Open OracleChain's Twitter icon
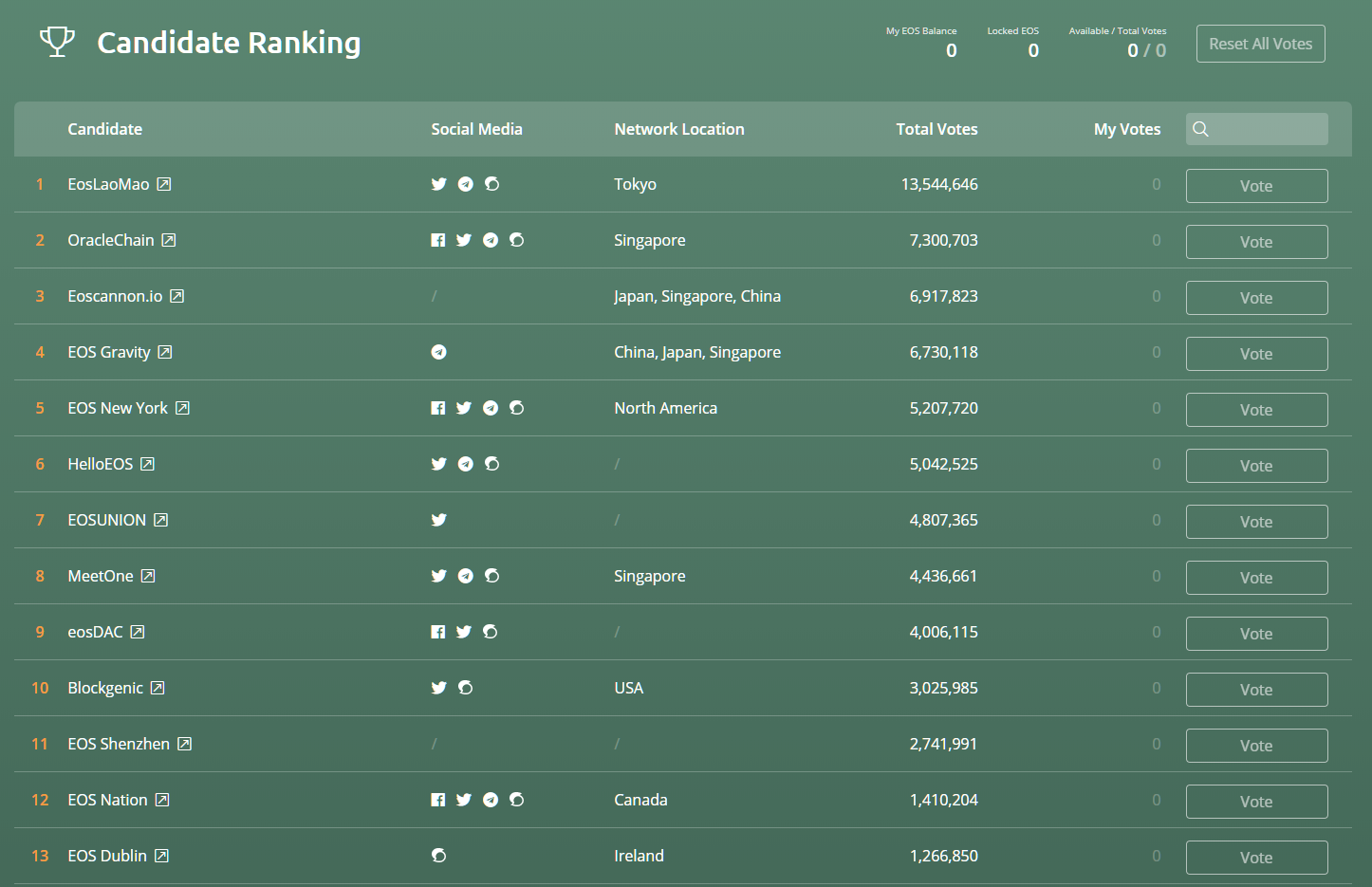 tap(463, 240)
